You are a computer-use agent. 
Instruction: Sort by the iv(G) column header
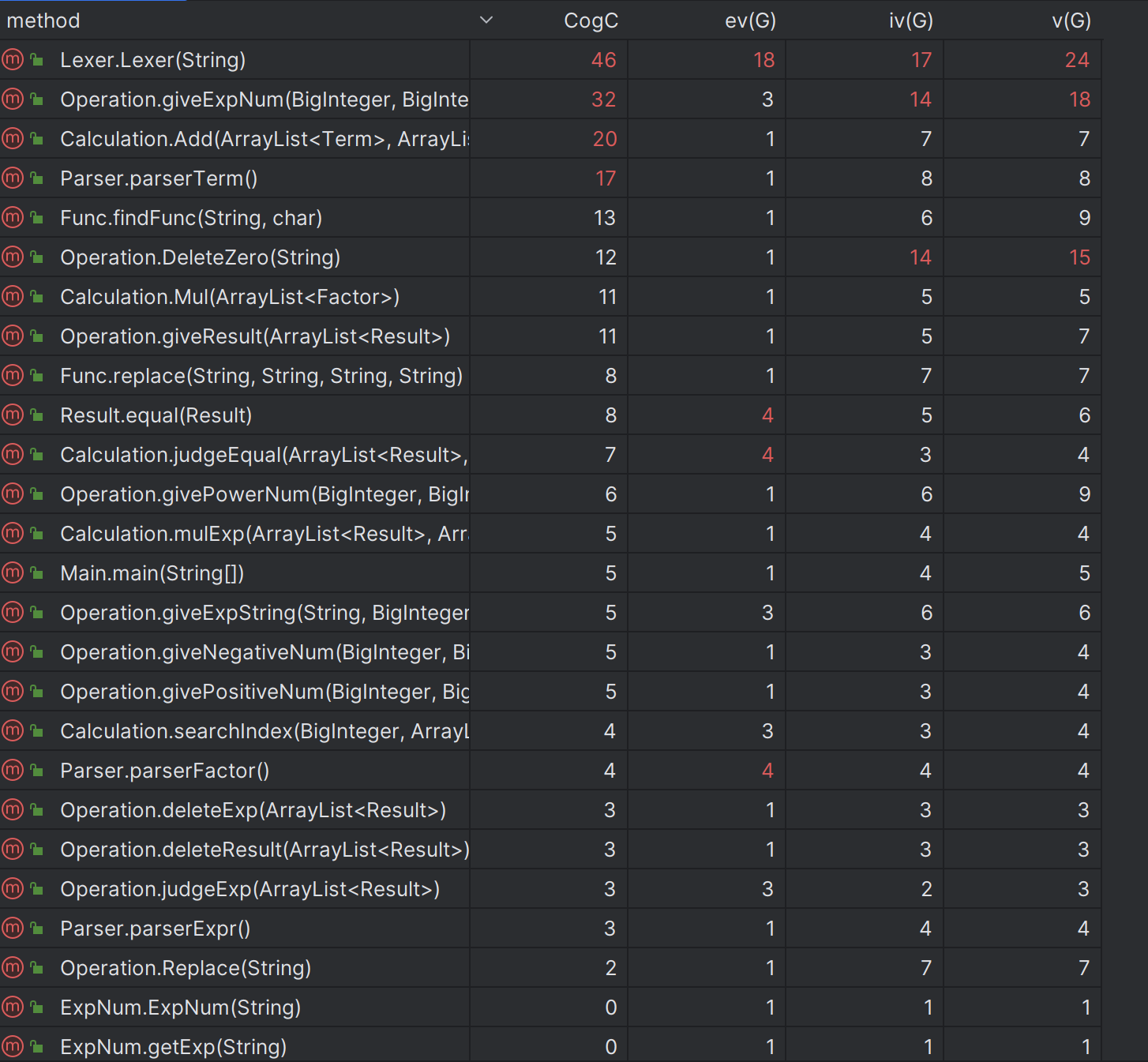pos(911,21)
